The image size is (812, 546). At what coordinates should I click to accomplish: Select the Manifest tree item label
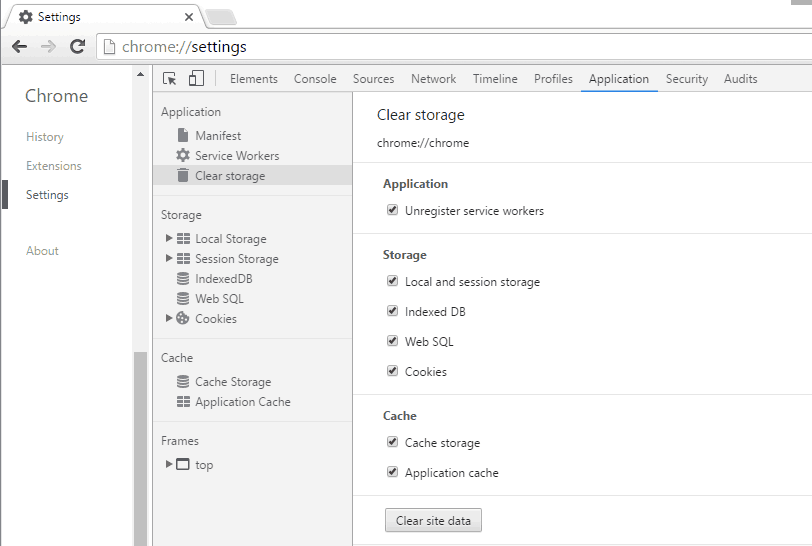218,136
